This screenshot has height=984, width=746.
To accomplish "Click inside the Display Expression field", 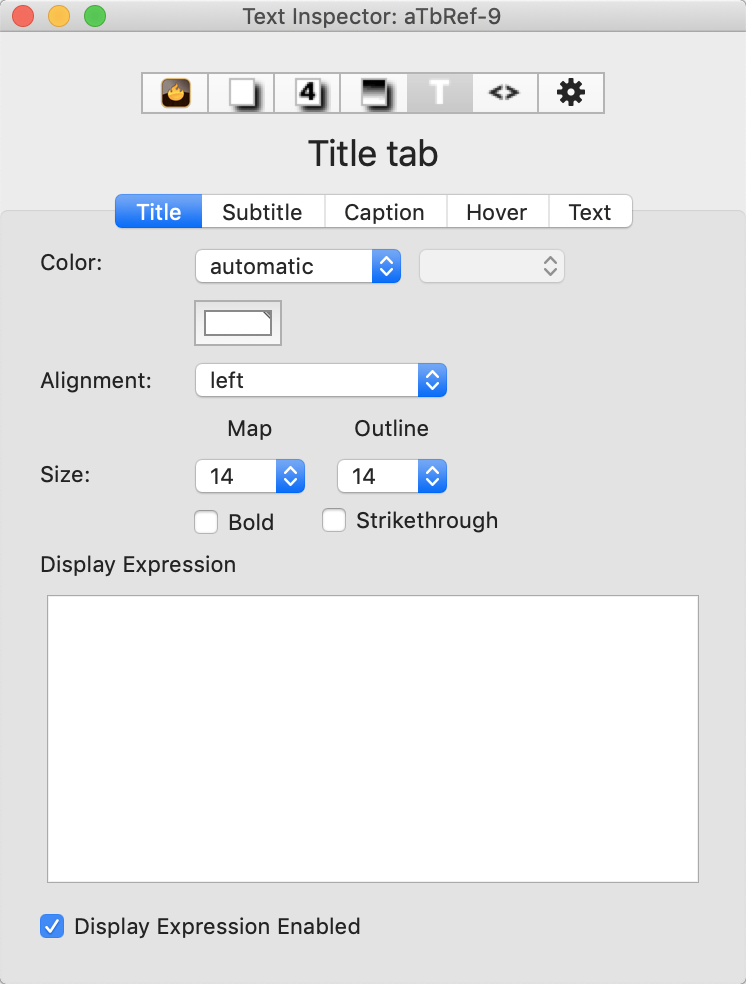I will pos(372,737).
